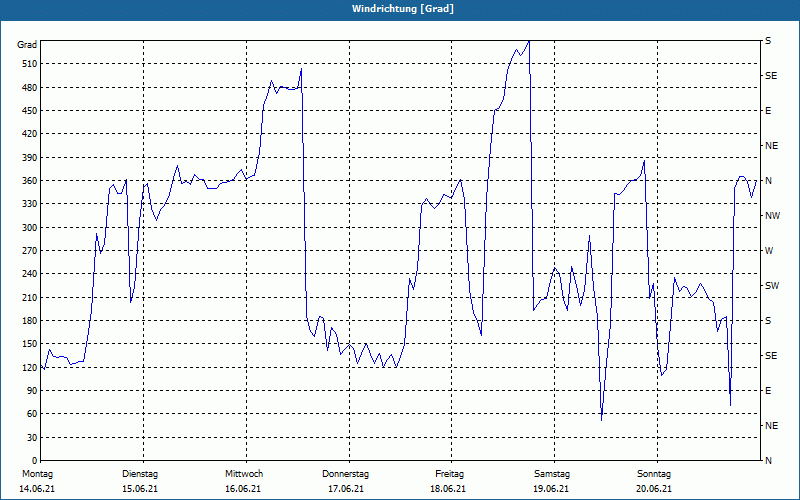Click the date 16.06.21
Viewport: 800px width, 500px height.
[x=243, y=489]
